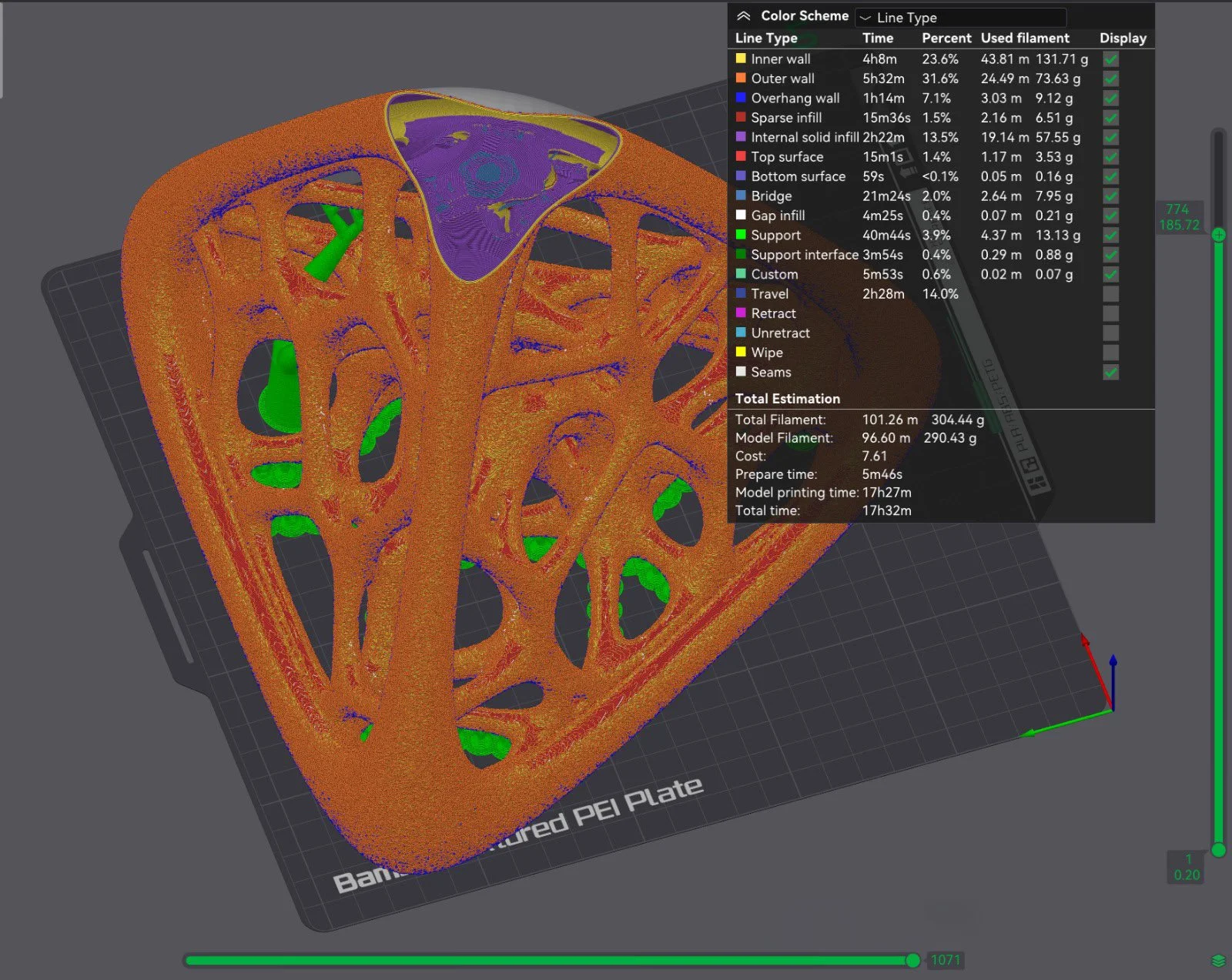Click the Total Filament value 101.26 m
1232x980 pixels.
tap(890, 420)
